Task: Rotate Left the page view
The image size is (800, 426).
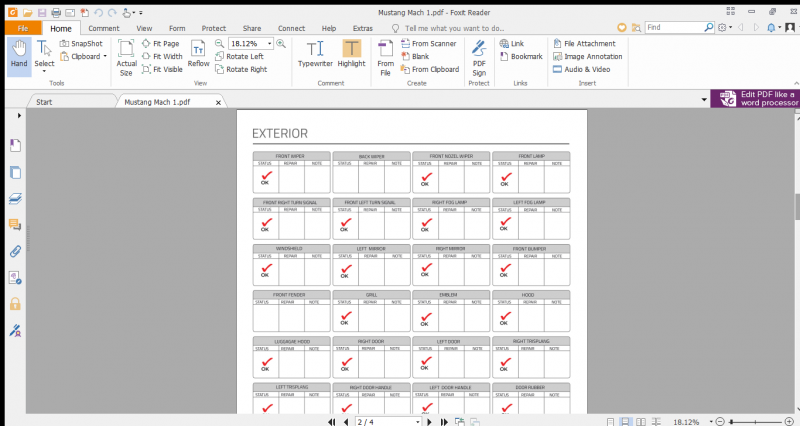Action: 239,56
